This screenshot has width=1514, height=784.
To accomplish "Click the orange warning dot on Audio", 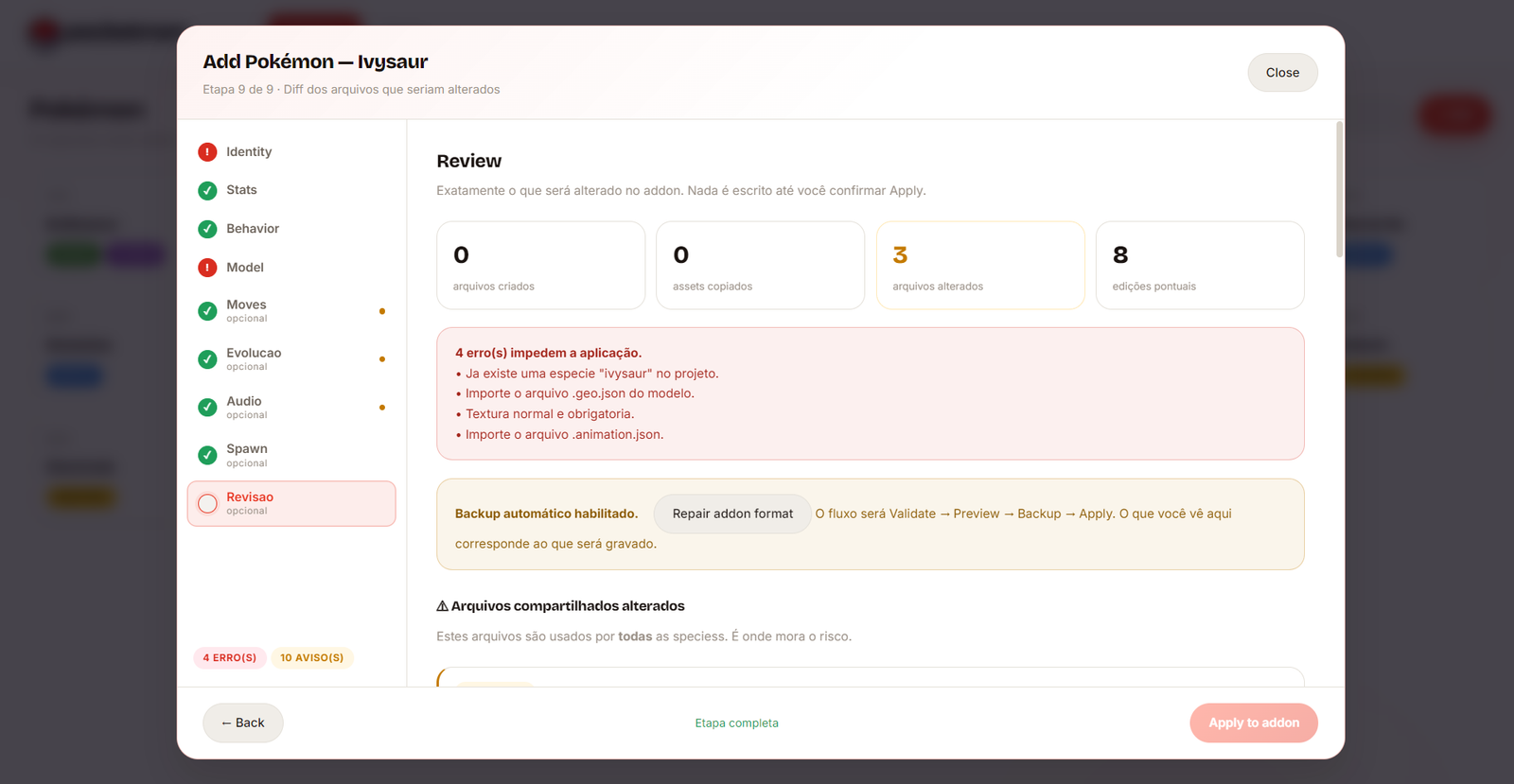I will (x=382, y=408).
